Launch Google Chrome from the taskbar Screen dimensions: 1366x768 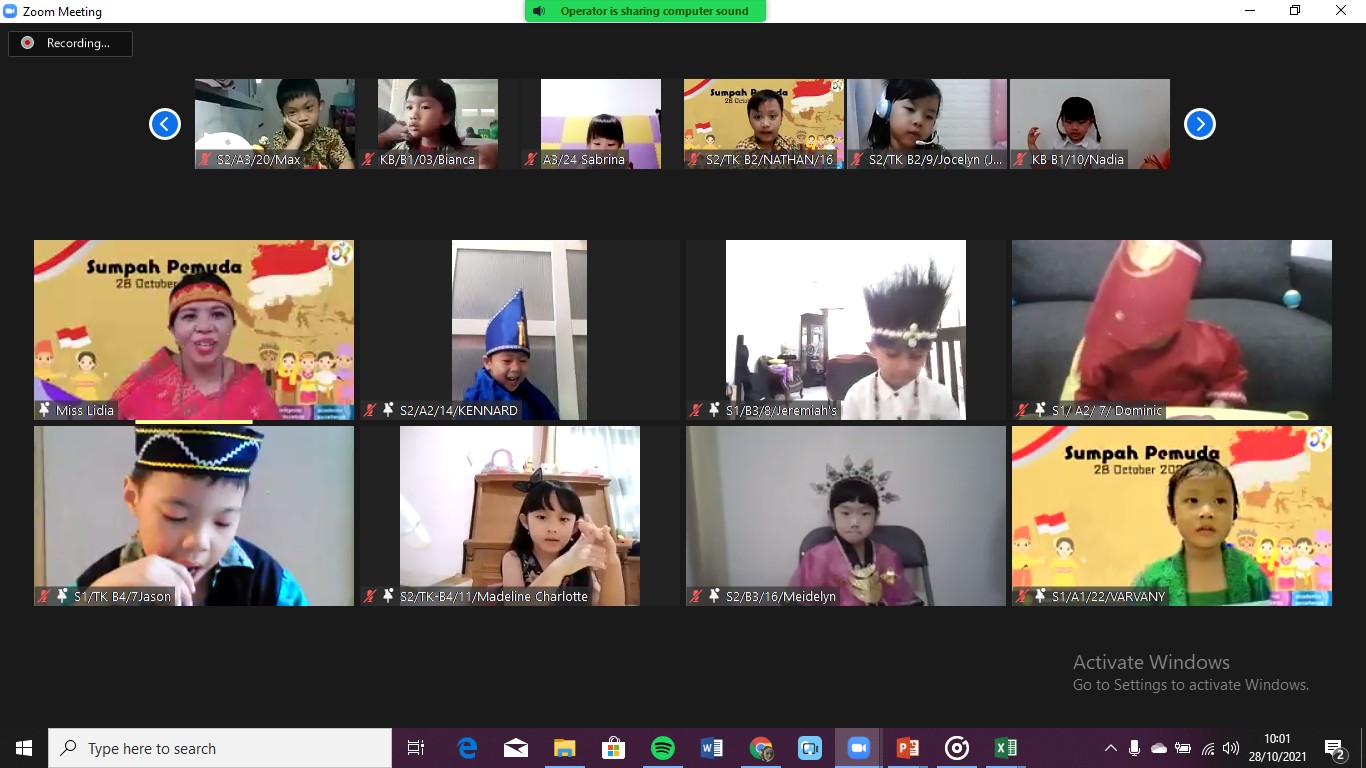click(761, 748)
